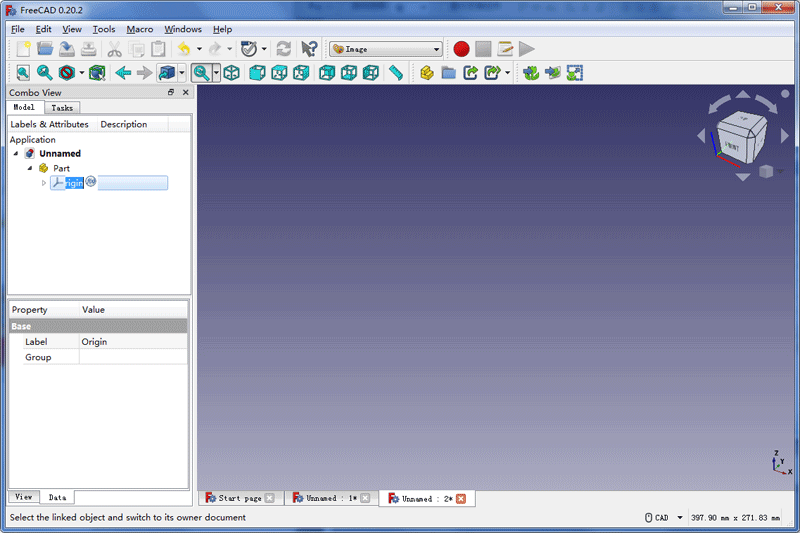
Task: Switch to the Tasks tab
Action: pyautogui.click(x=62, y=107)
